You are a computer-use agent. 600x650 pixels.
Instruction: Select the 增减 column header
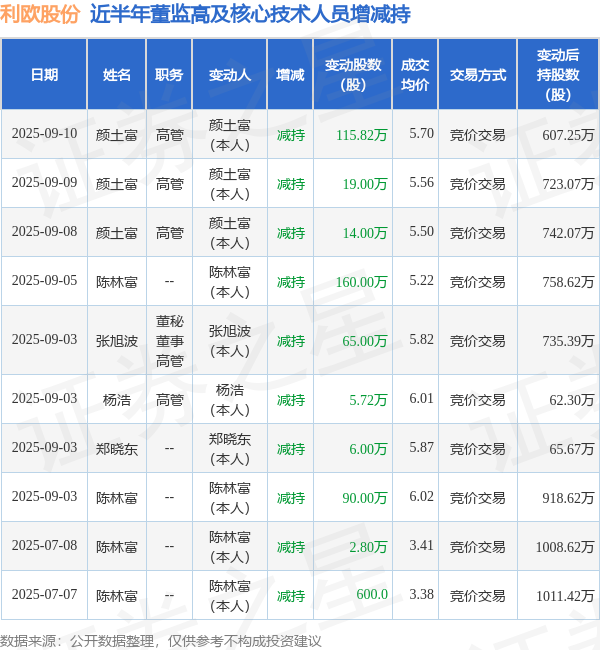[x=290, y=75]
